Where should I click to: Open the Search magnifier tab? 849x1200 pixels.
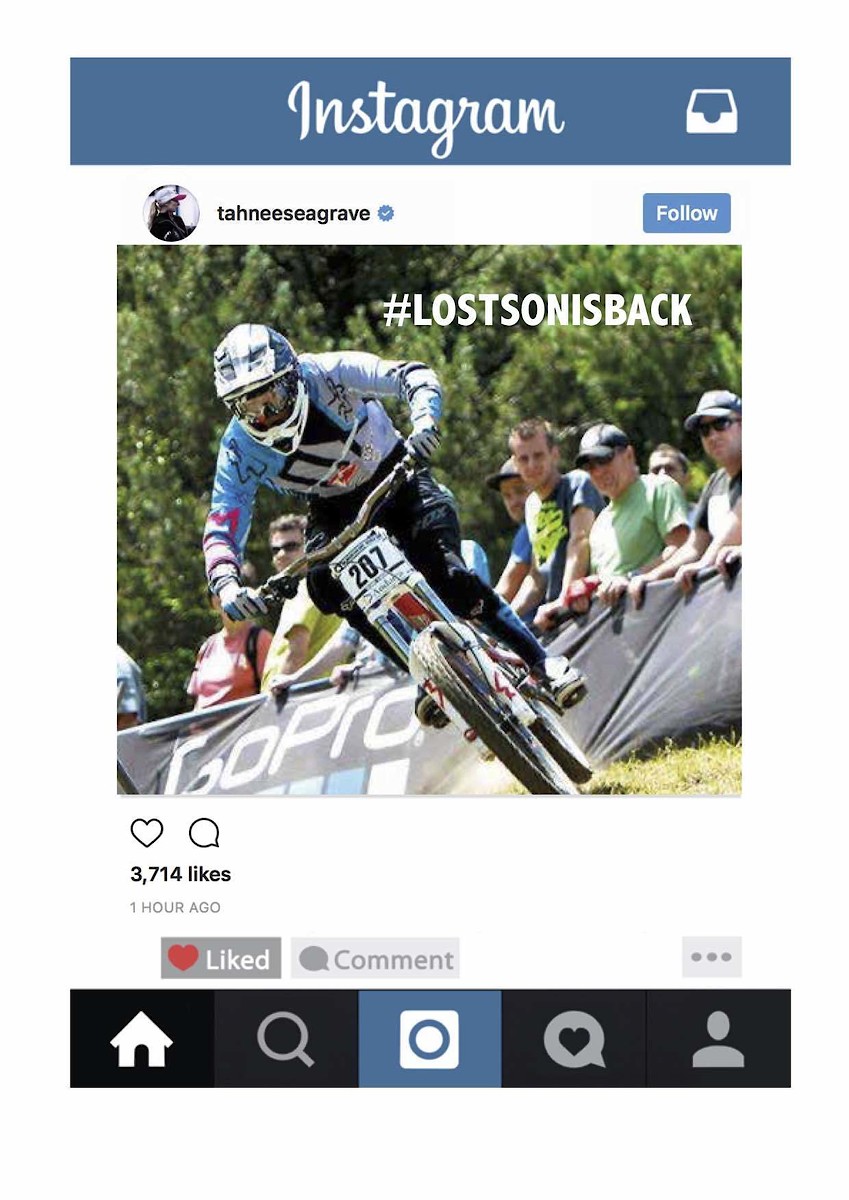tap(285, 1039)
